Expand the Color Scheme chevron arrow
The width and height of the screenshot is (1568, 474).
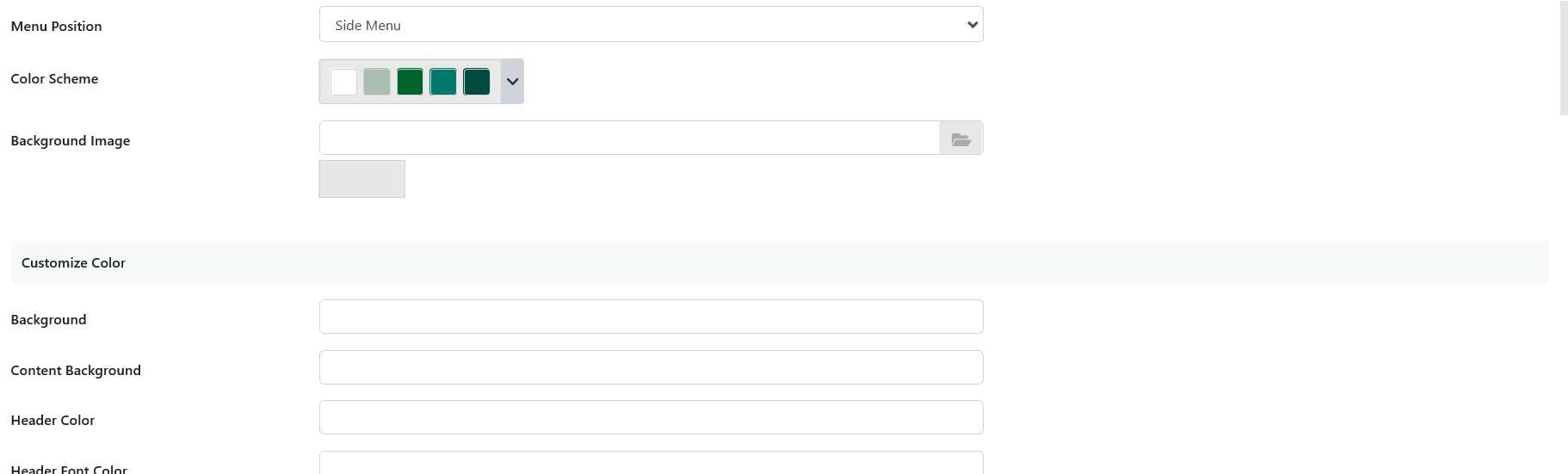512,82
